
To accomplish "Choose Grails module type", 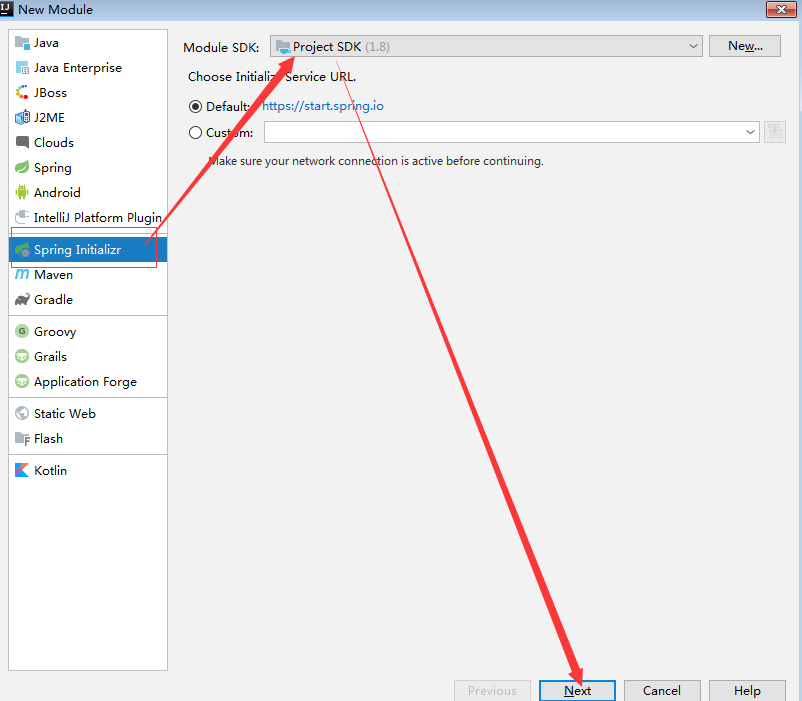I will click(x=88, y=356).
